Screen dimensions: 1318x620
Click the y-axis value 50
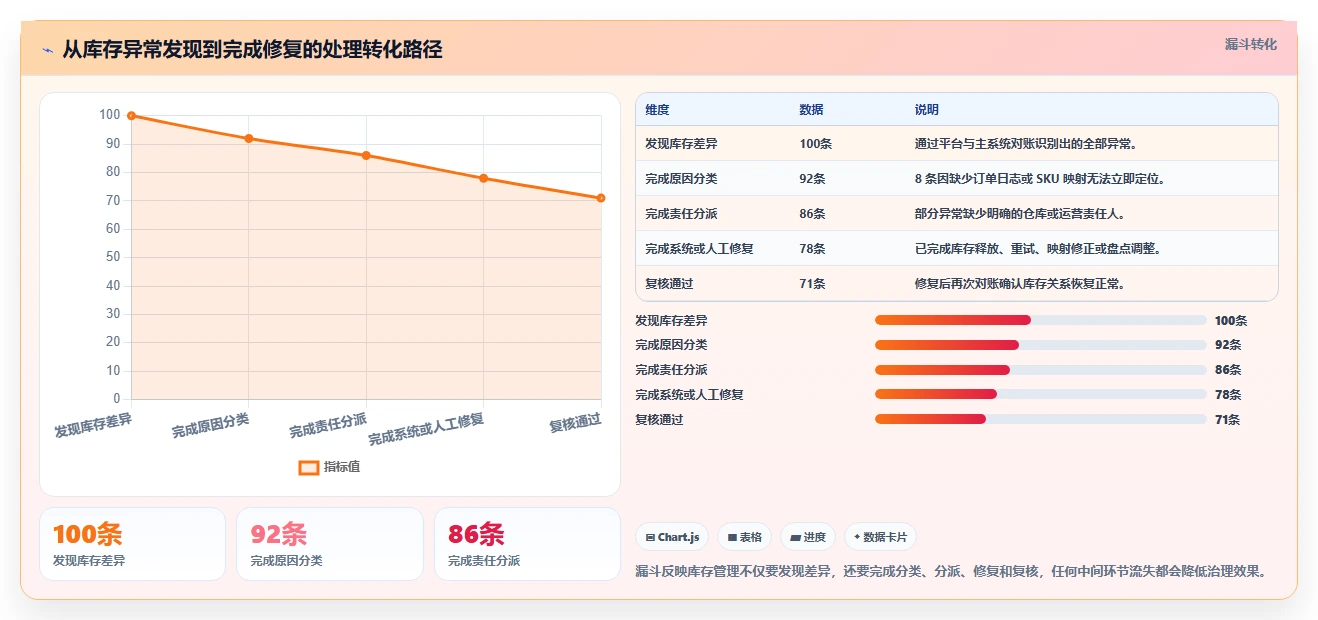tap(113, 257)
